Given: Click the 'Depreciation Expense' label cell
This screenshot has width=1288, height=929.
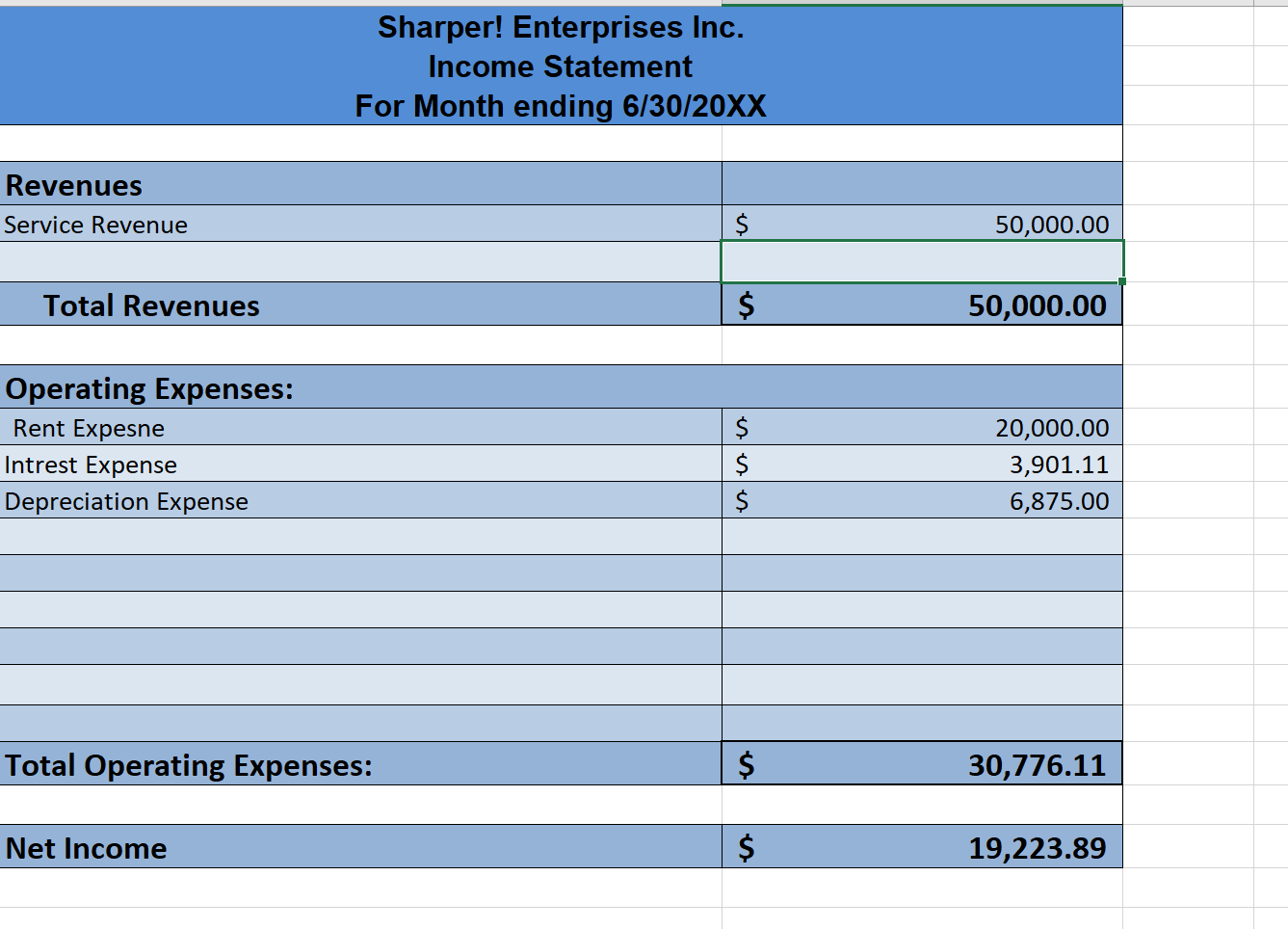Looking at the screenshot, I should click(360, 500).
